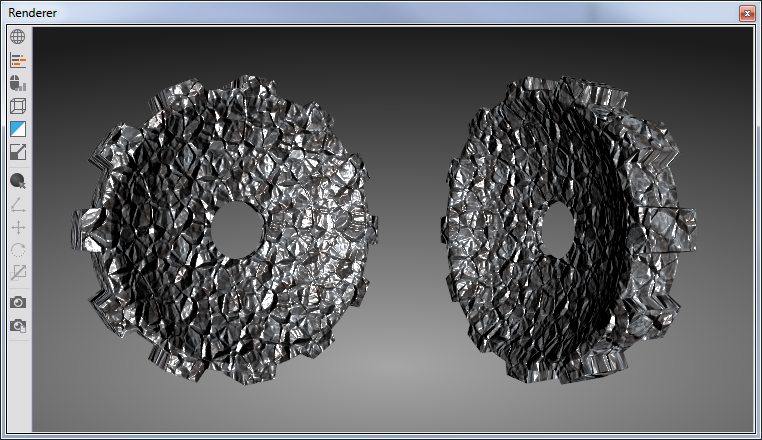Click the bounding box on the right gear

point(672,230)
